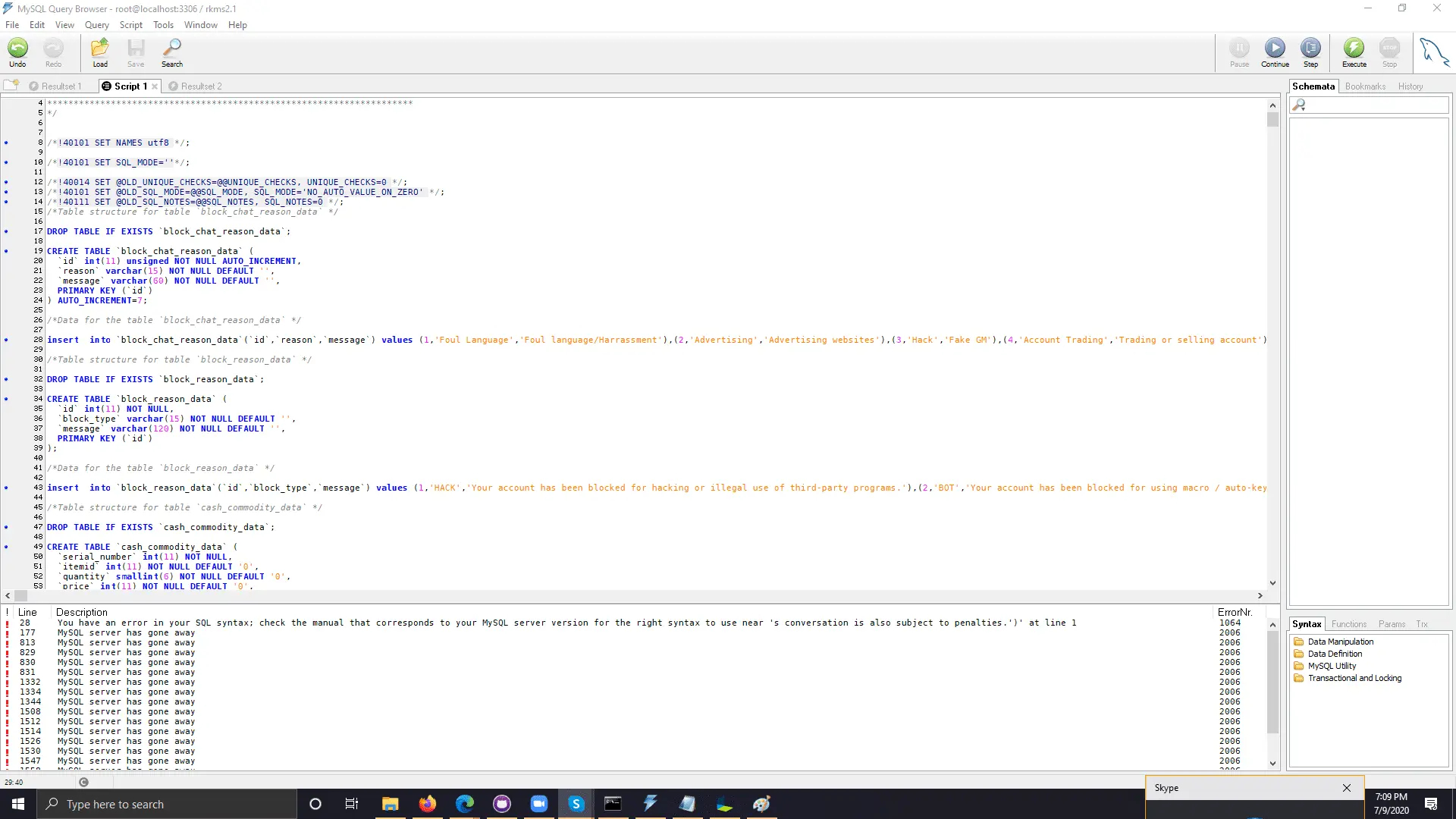Image resolution: width=1456 pixels, height=819 pixels.
Task: Click the Undo toolbar icon
Action: click(x=17, y=52)
